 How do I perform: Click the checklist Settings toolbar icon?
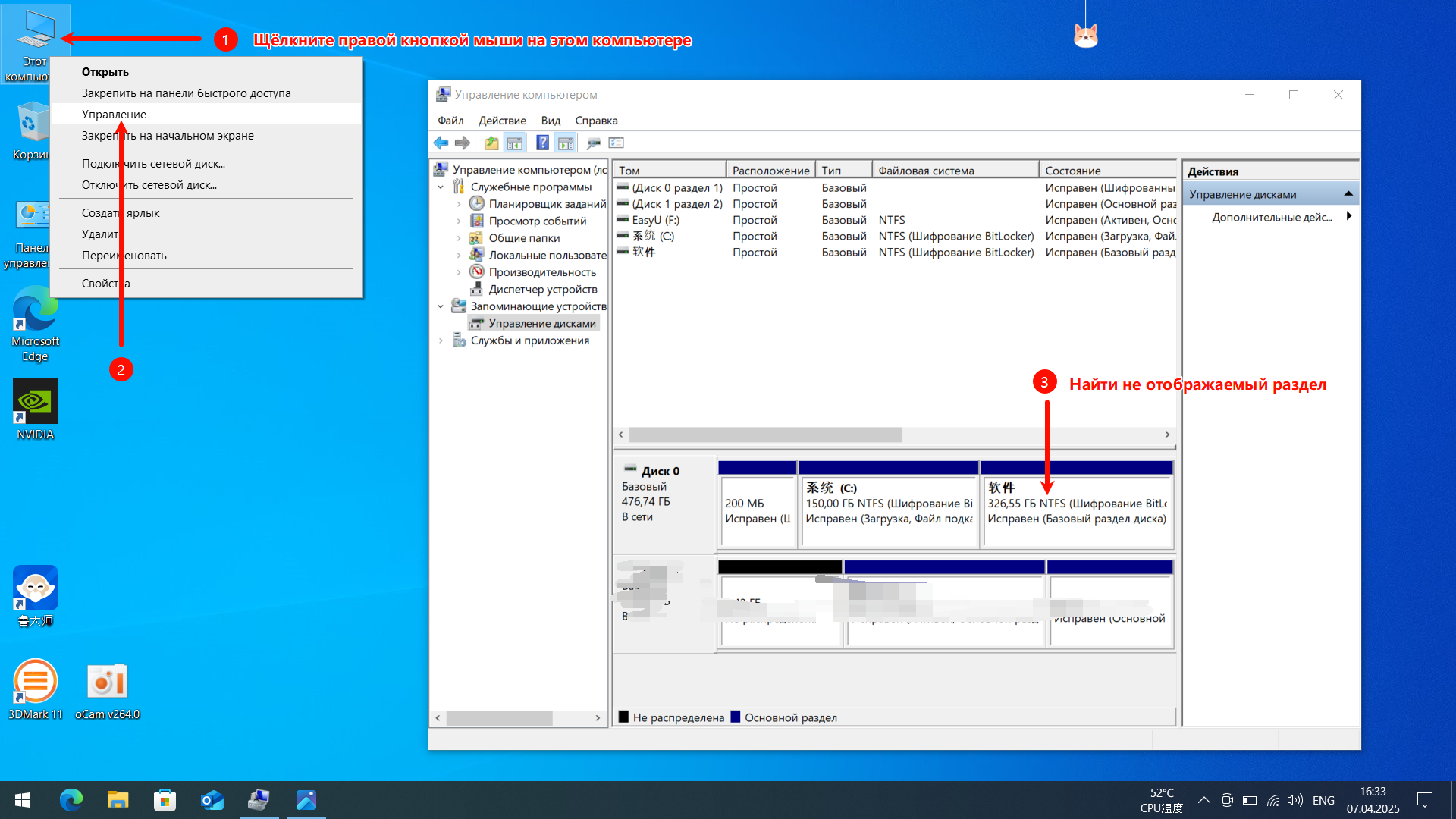(x=617, y=143)
